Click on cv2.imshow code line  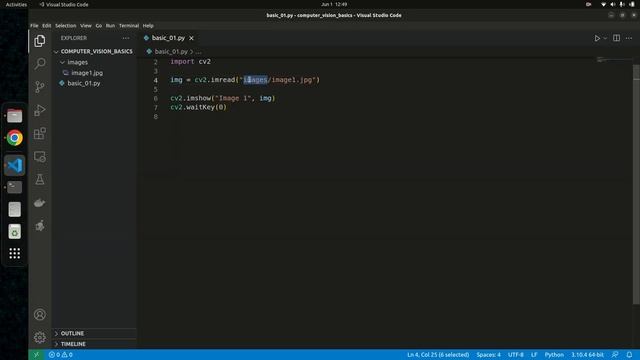pyautogui.click(x=223, y=98)
